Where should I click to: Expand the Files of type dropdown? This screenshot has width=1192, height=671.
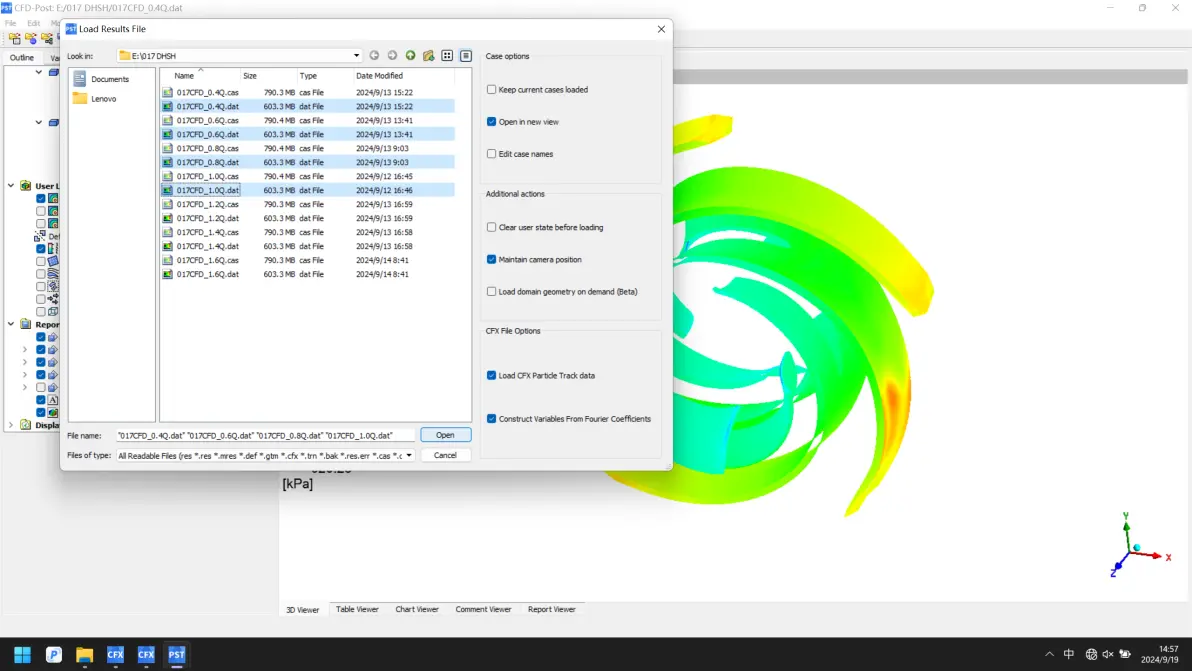tap(409, 456)
